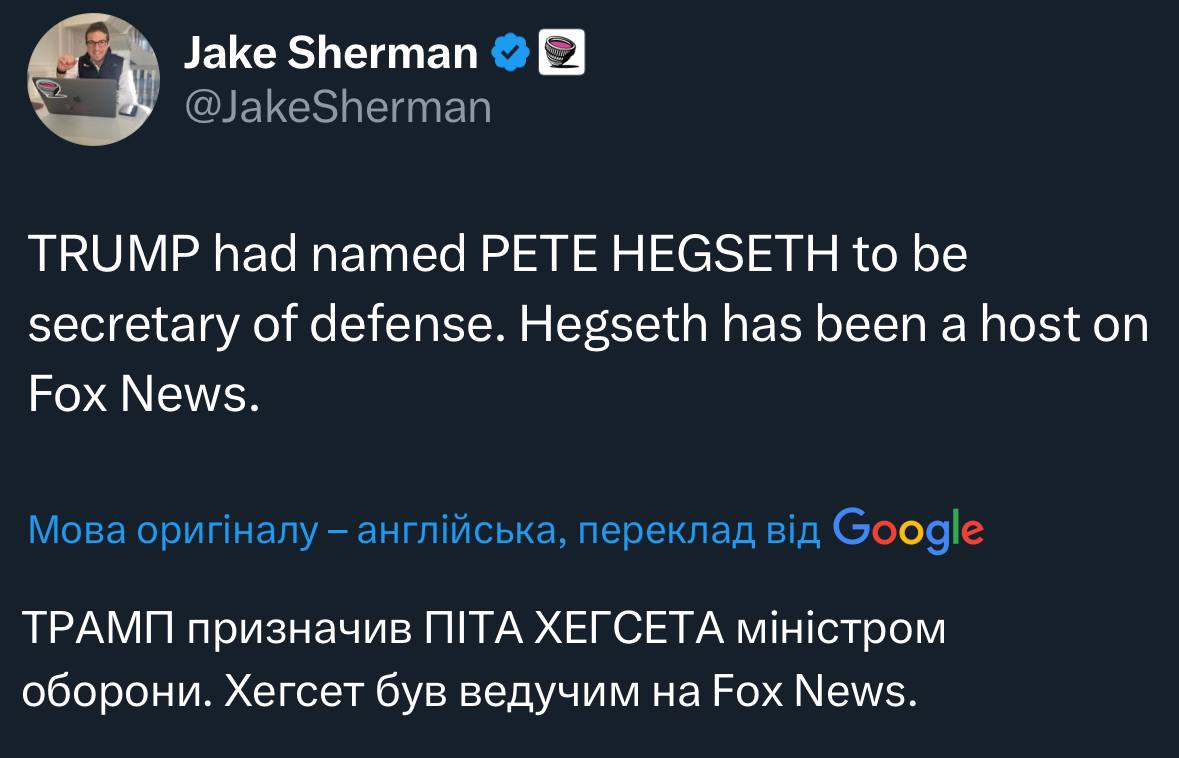Open Jake Sherman's profile picture
Viewport: 1179px width, 758px height.
pos(93,80)
